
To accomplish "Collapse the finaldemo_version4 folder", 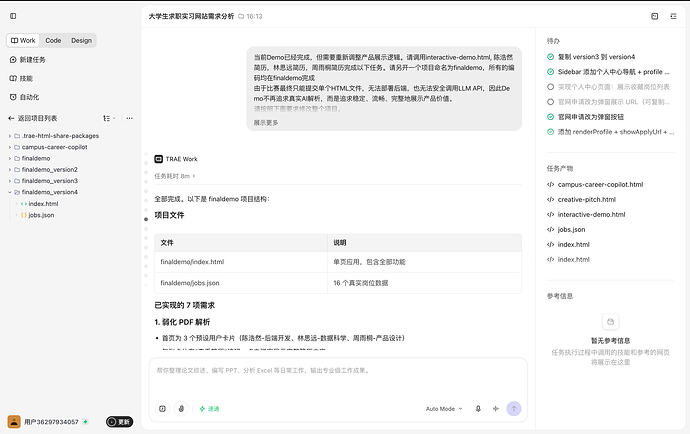I will [x=10, y=192].
